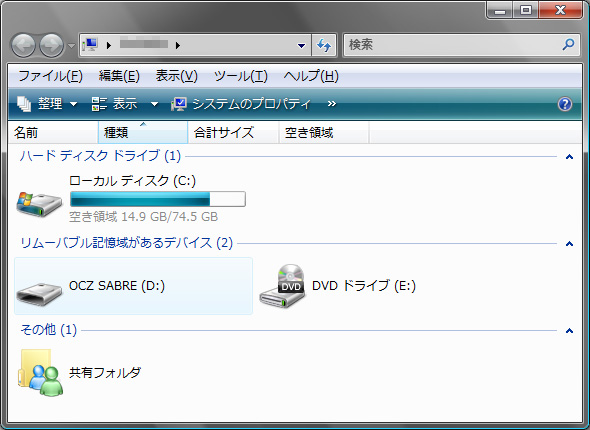Click the Back navigation arrow button
Viewport: 590px width, 430px height.
pos(23,46)
